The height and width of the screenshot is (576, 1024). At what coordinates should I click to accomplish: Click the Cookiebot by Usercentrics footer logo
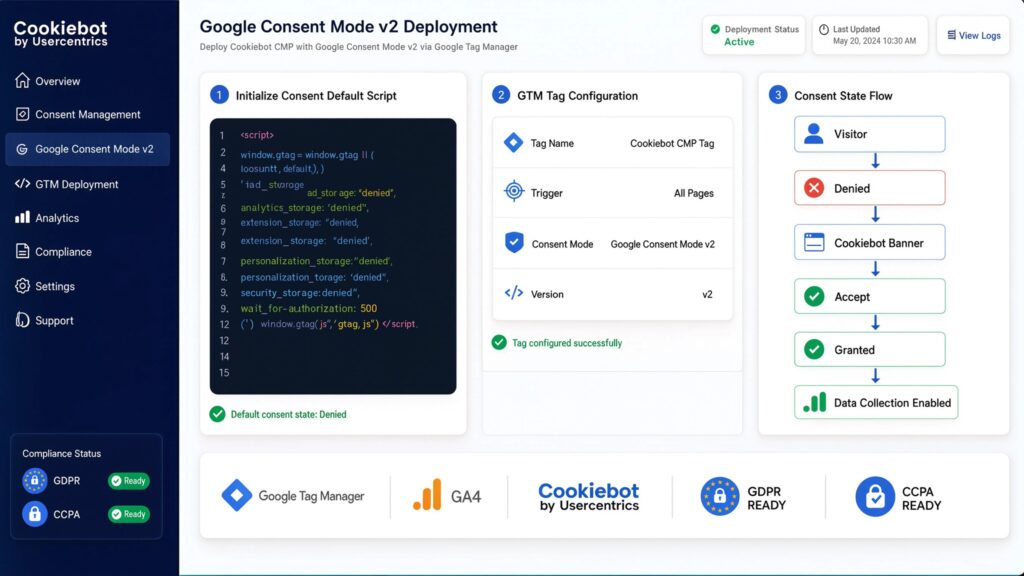(x=588, y=496)
